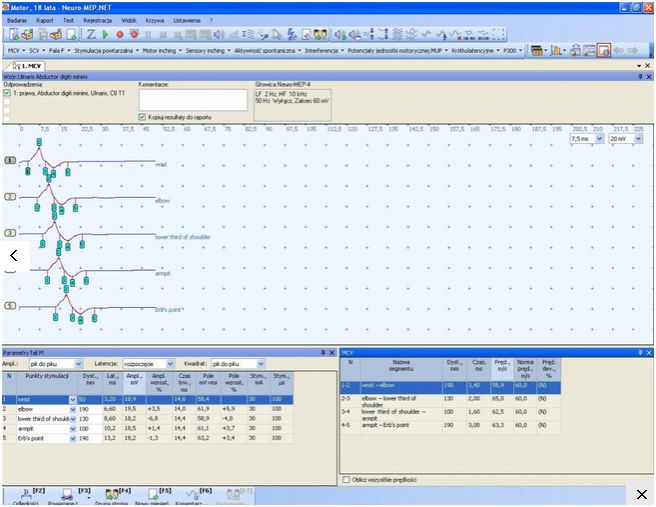Viewport: 656px width, 507px height.
Task: Click the Powtarzanie F3 icon at bottom
Action: point(65,494)
